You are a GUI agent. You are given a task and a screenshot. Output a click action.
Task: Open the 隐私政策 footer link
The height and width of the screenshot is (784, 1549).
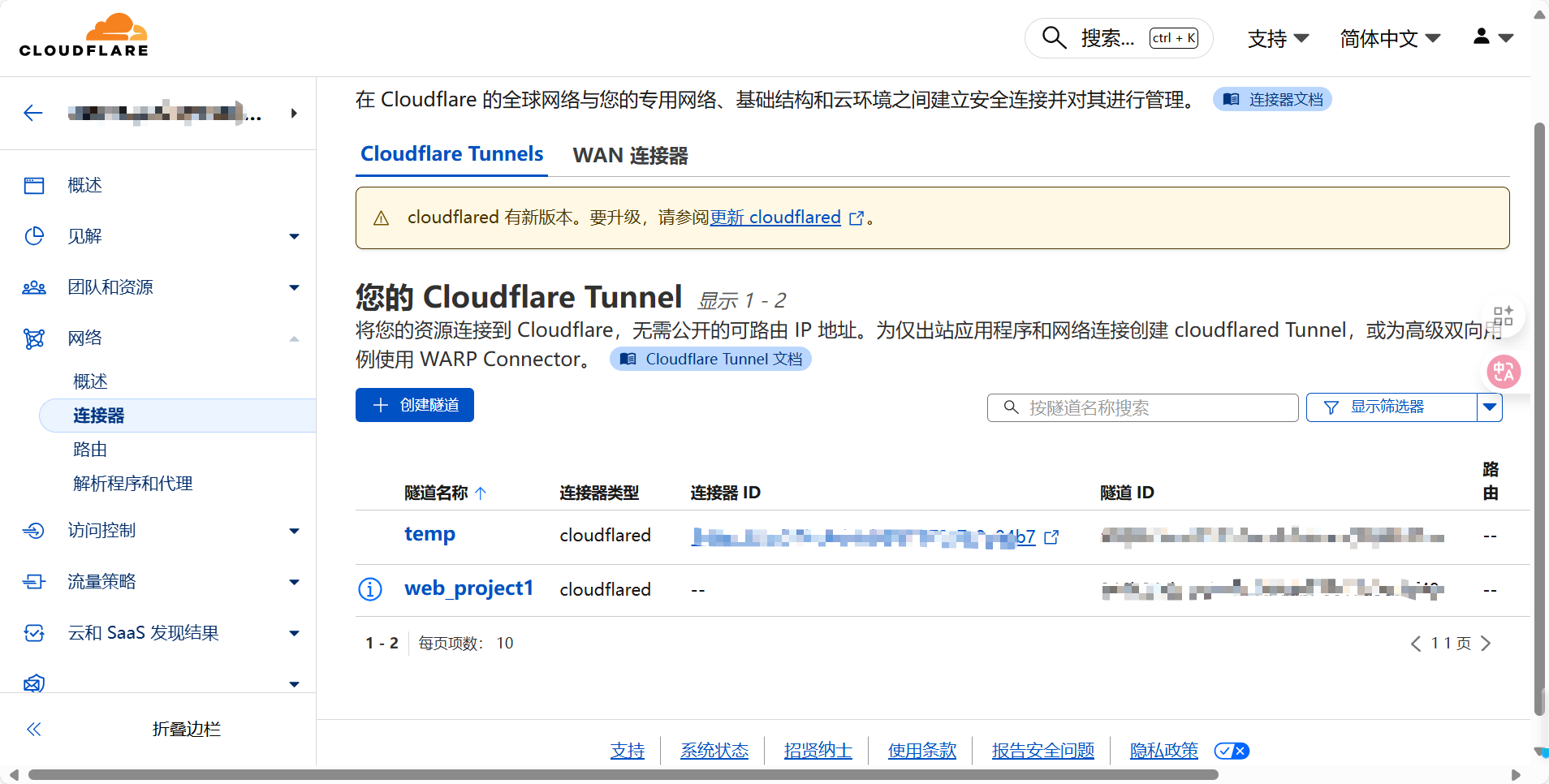click(1164, 751)
